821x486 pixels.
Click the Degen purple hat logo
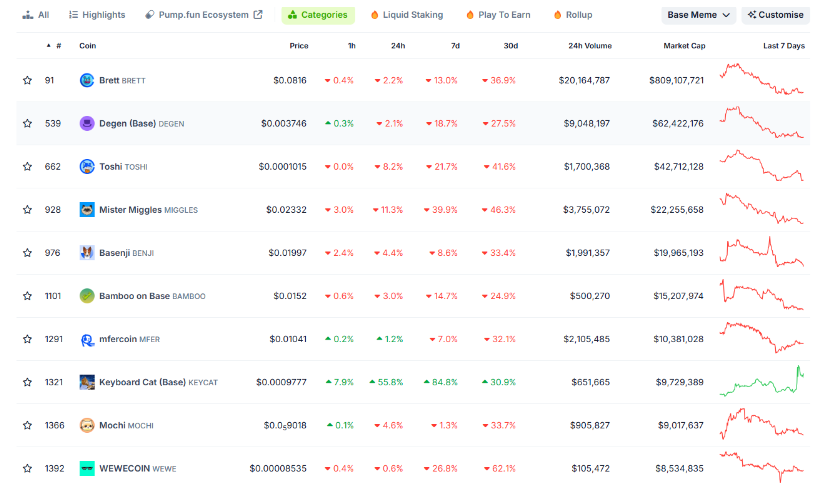(x=87, y=124)
